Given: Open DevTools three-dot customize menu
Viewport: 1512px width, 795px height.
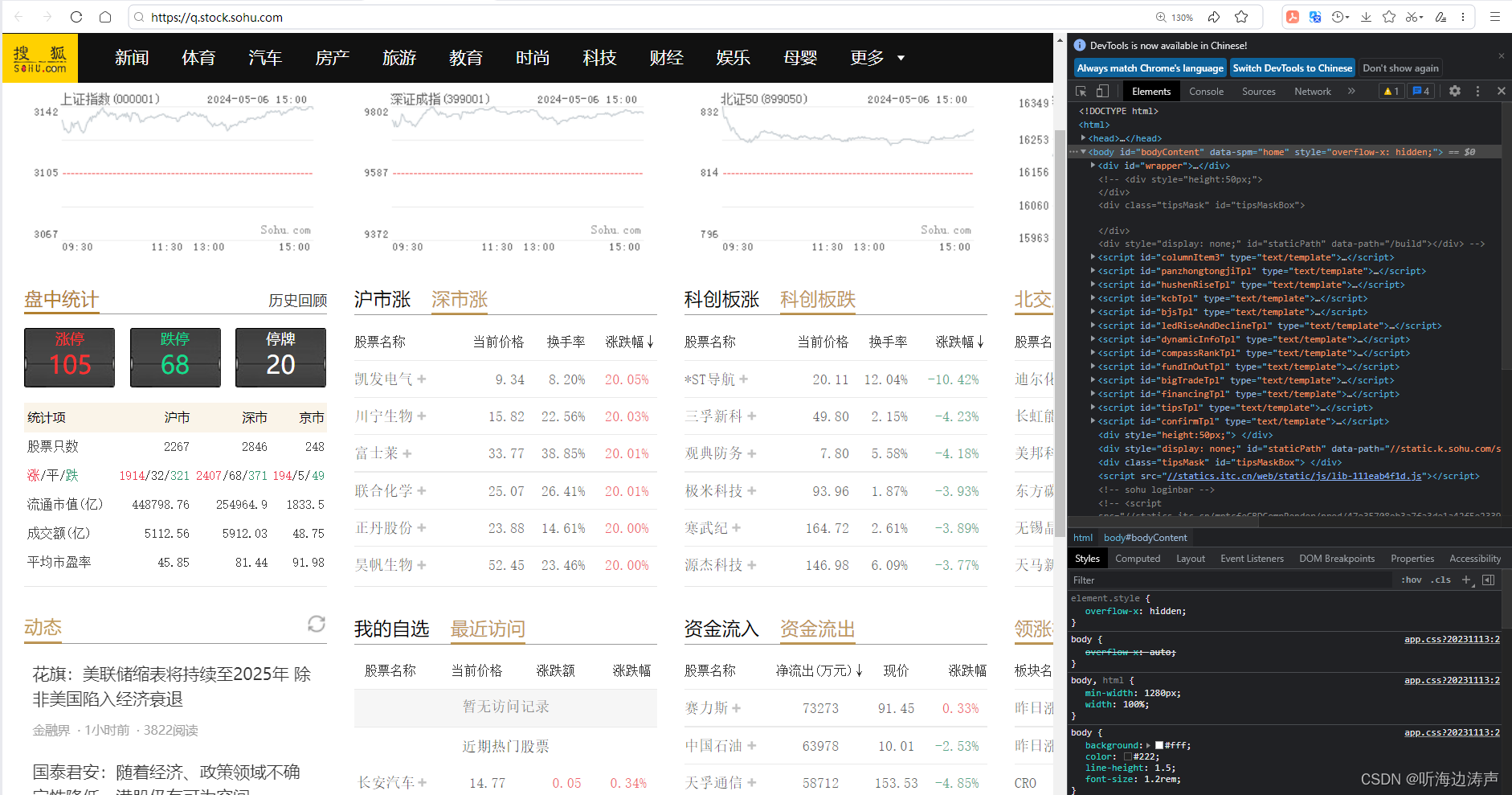Looking at the screenshot, I should [x=1477, y=91].
